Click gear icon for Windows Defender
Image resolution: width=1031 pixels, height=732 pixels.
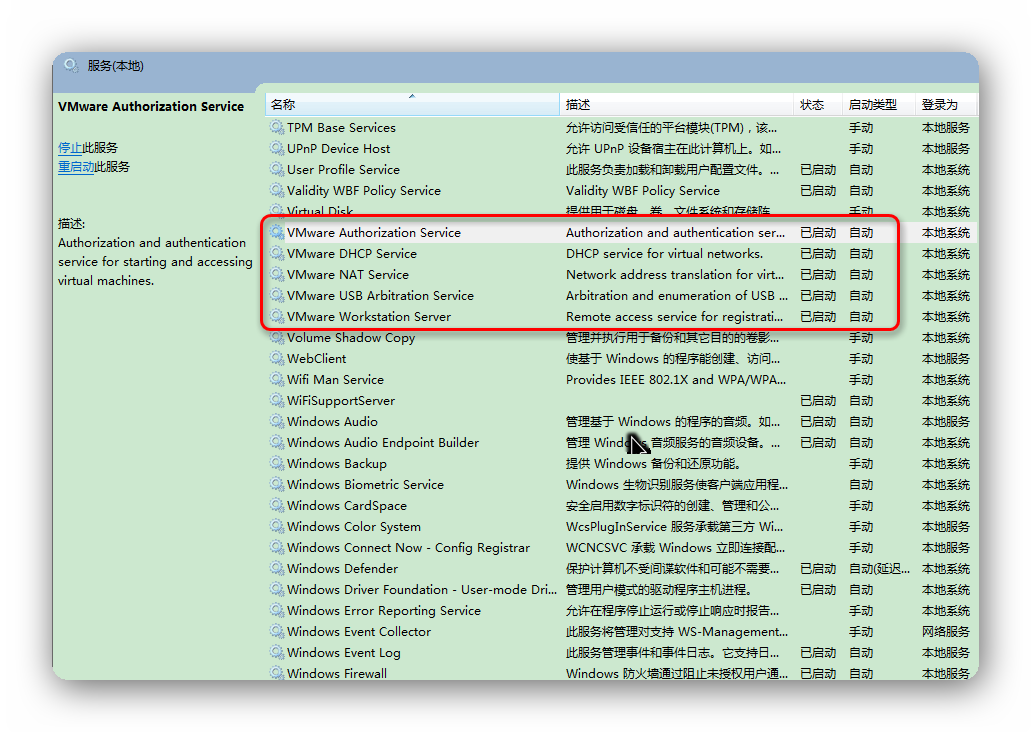pyautogui.click(x=277, y=568)
